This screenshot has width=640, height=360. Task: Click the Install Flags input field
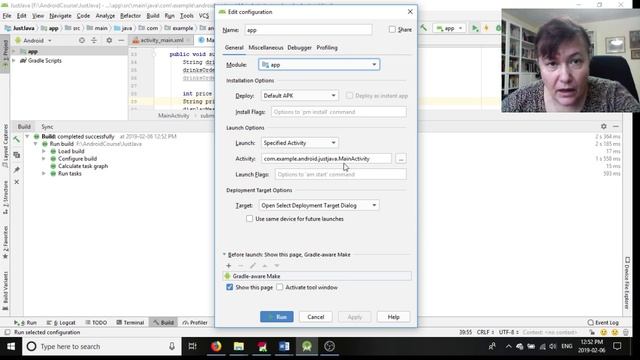point(339,112)
